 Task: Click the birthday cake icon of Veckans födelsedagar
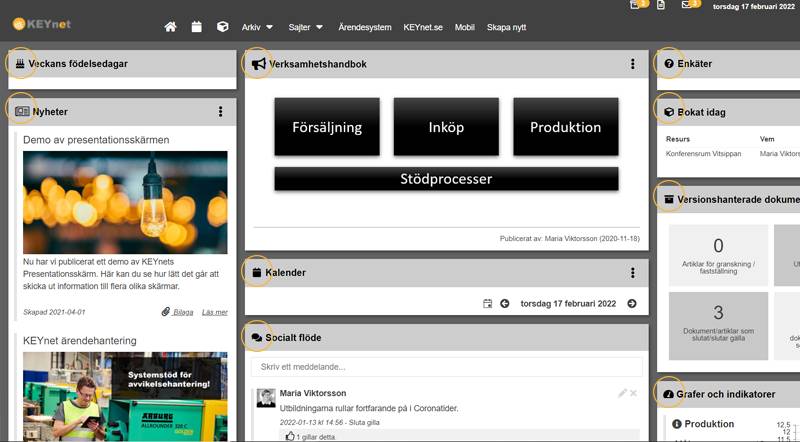pos(20,64)
